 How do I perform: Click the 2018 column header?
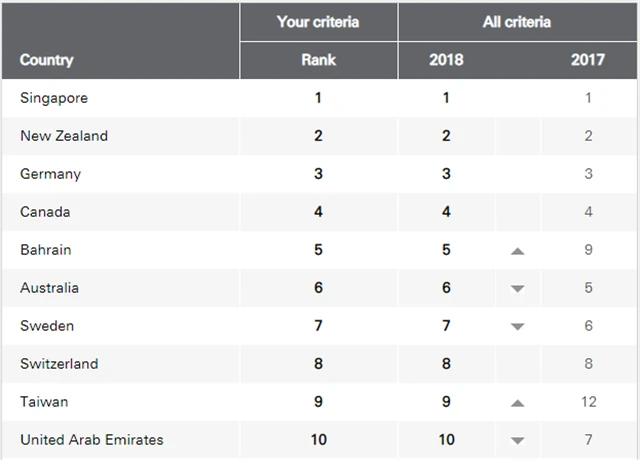point(446,60)
